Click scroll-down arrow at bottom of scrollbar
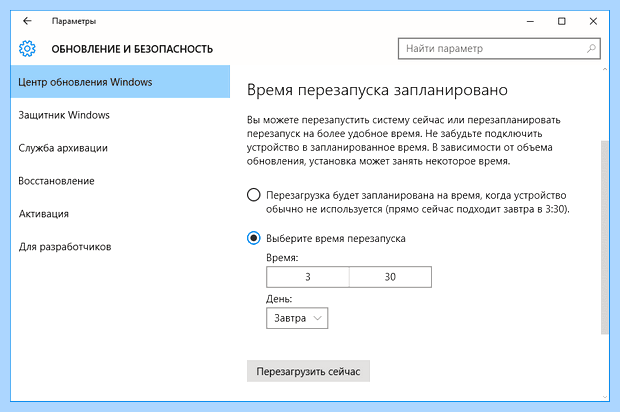 [x=605, y=397]
